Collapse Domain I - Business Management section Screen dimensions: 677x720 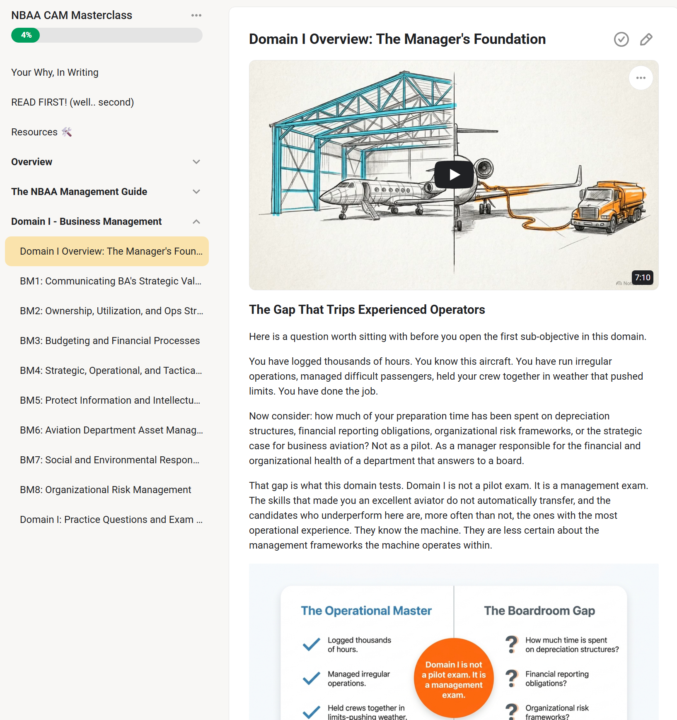(196, 221)
